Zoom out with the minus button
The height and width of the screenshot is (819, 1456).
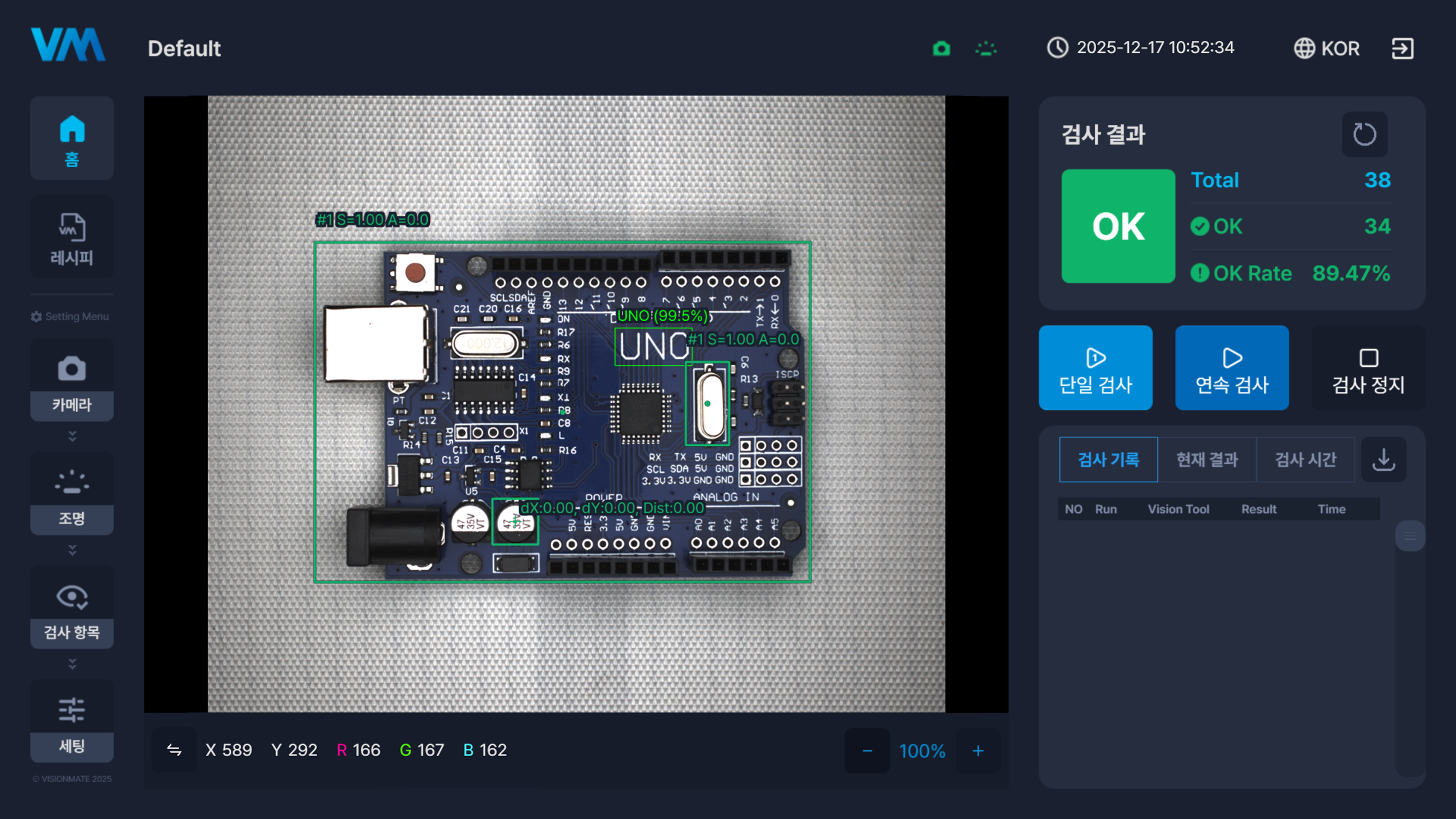[x=867, y=751]
